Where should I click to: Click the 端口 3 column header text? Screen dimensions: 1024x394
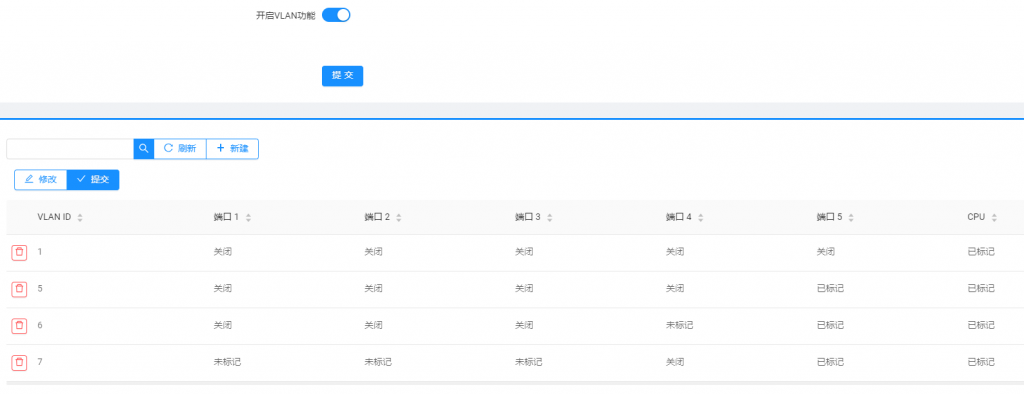click(x=528, y=217)
